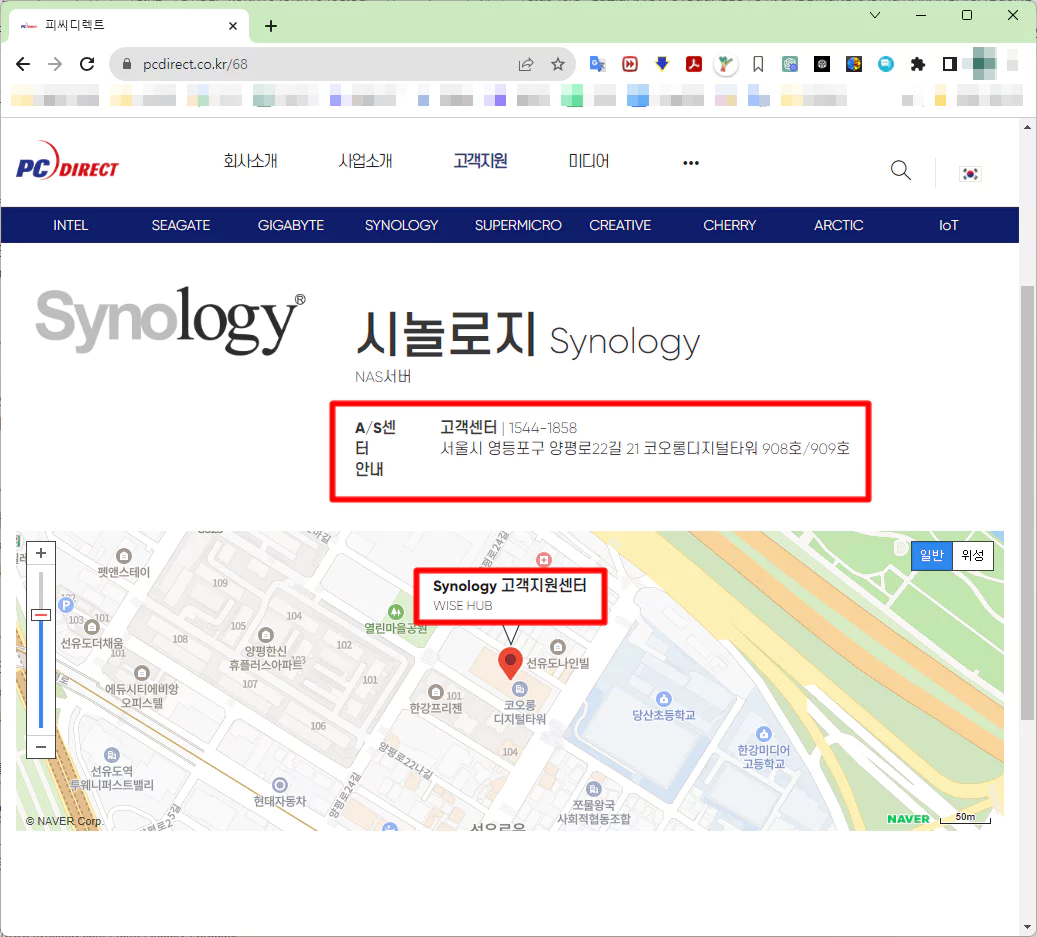Screen dimensions: 1037x937
Task: Click the 선유도나인빌 map label
Action: click(x=558, y=663)
